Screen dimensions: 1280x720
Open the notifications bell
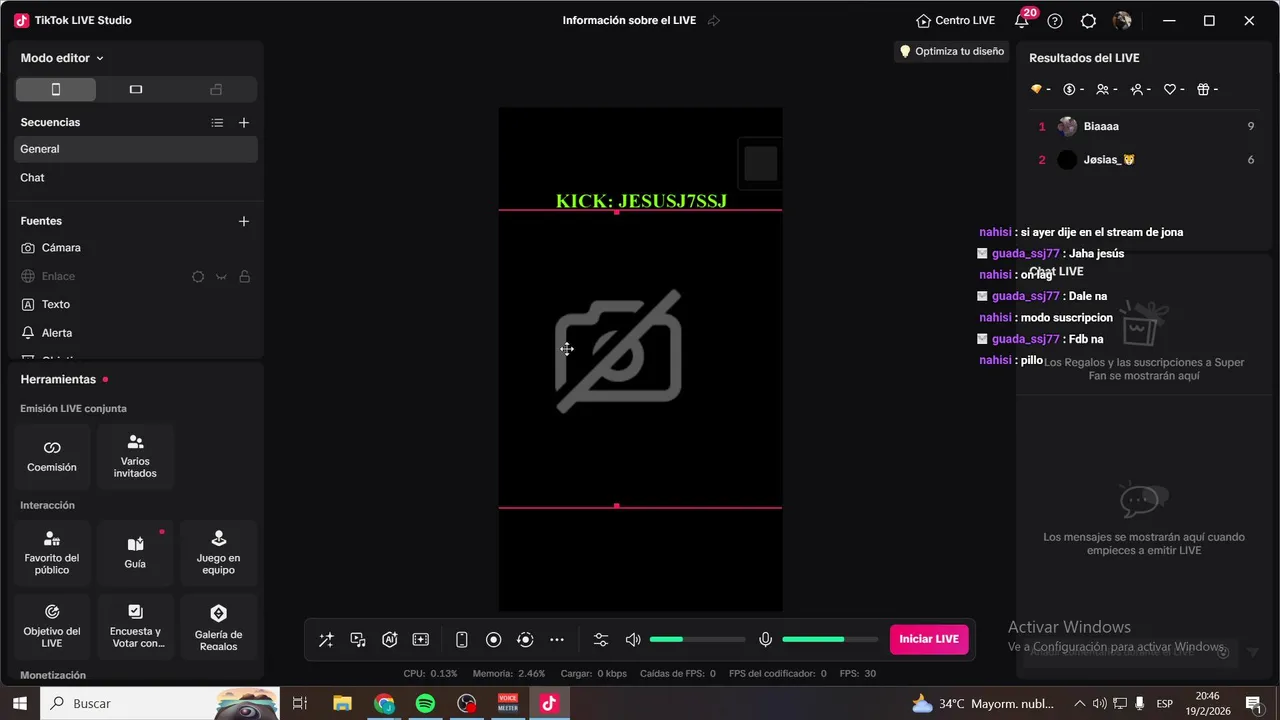[1022, 21]
